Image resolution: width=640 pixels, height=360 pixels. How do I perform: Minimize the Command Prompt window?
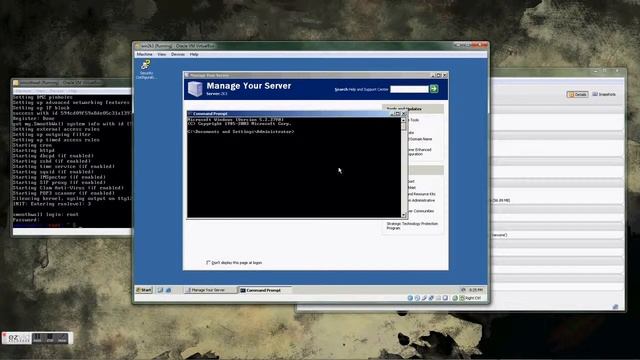click(393, 113)
